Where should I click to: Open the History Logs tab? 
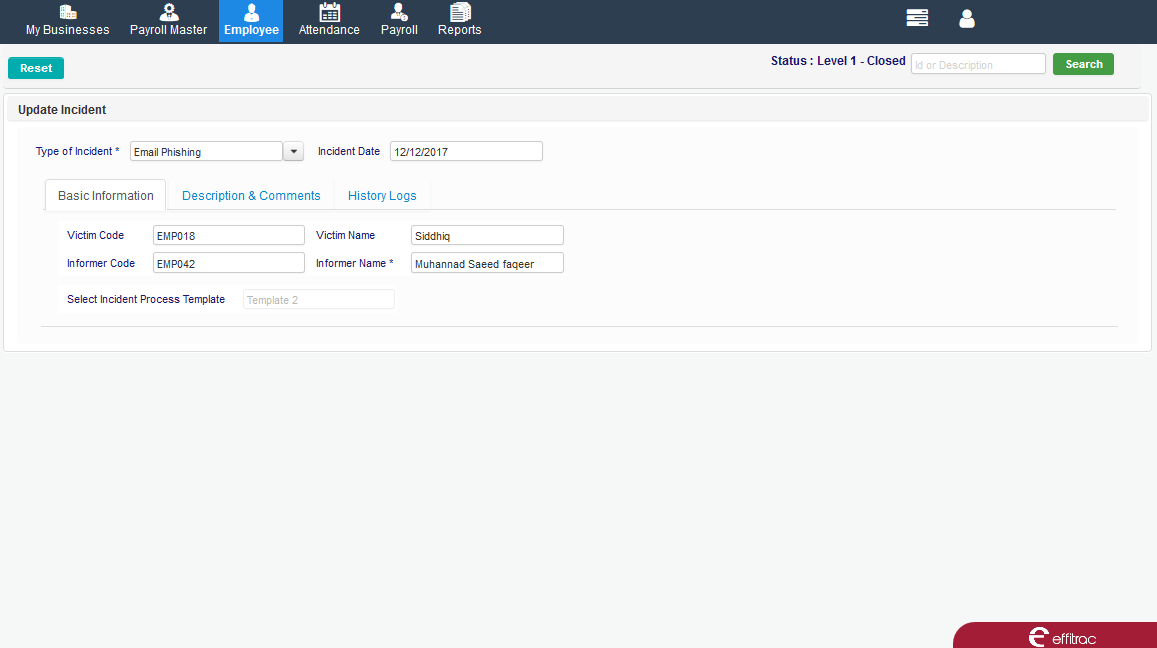(x=382, y=196)
